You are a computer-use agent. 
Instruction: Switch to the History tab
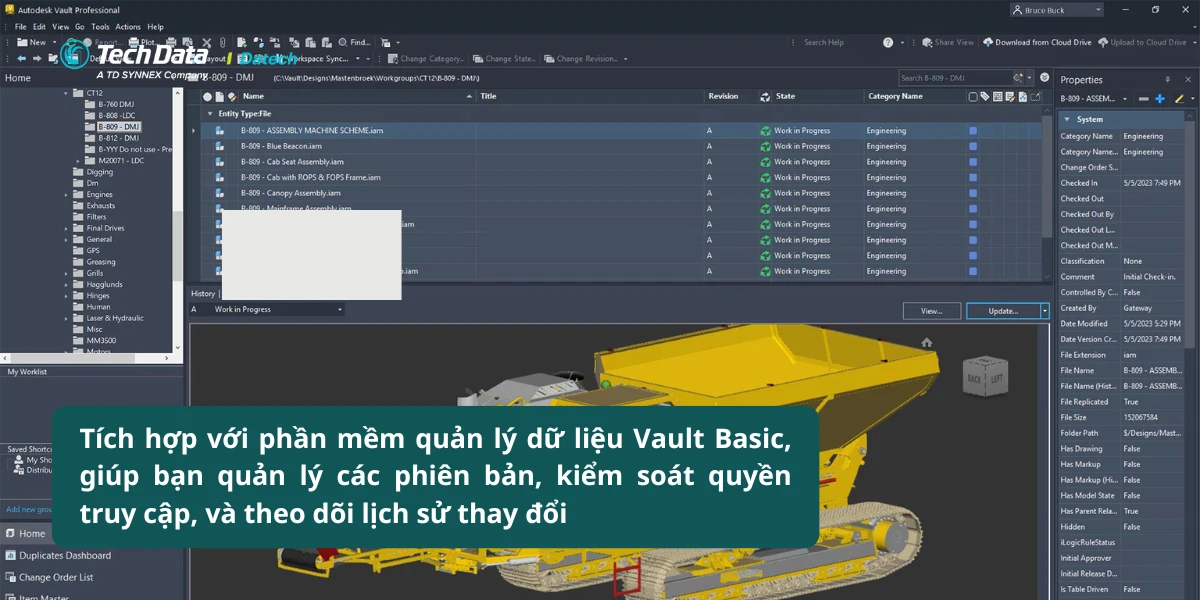click(203, 293)
